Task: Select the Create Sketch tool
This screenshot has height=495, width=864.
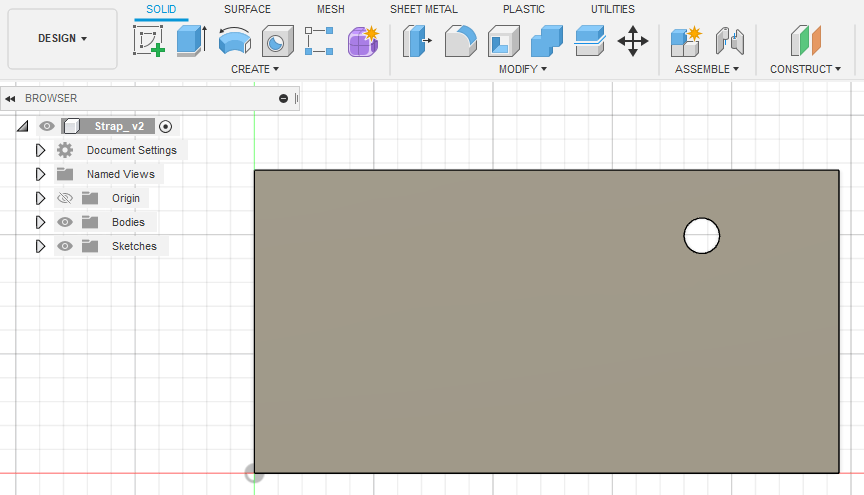Action: [149, 41]
